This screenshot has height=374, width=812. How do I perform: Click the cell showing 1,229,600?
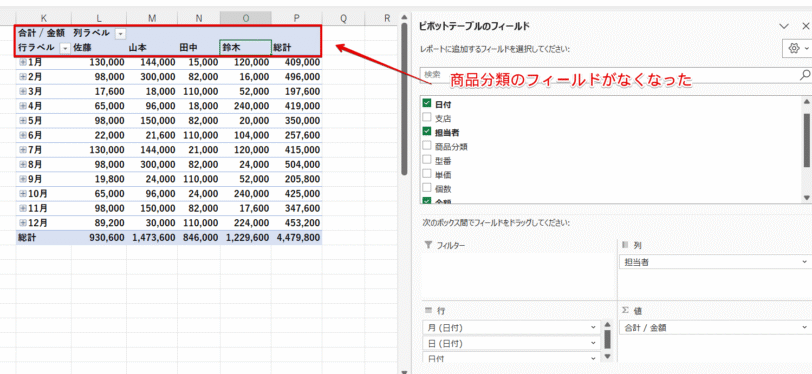245,238
